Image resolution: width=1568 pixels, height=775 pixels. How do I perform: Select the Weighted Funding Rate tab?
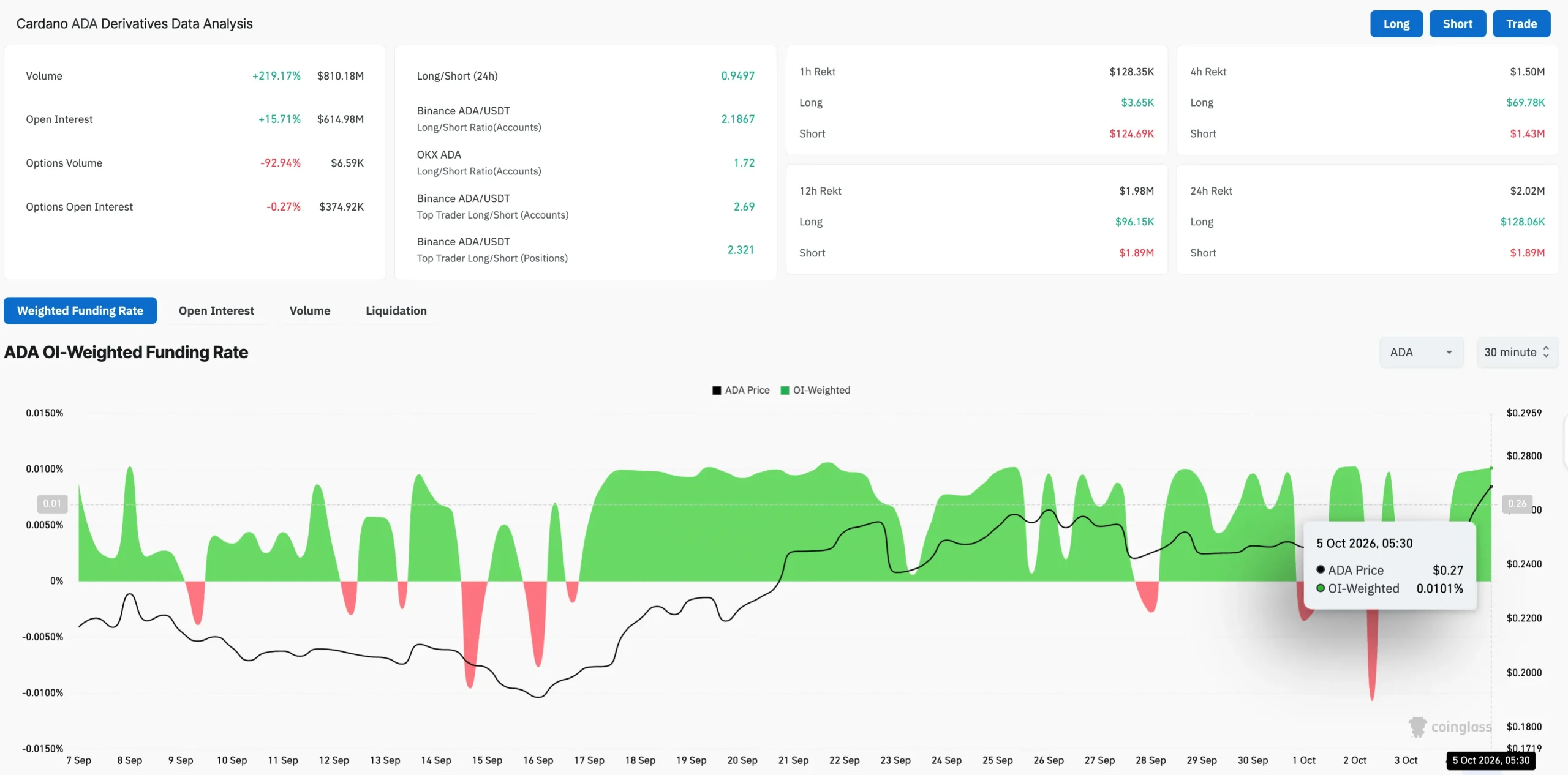pyautogui.click(x=80, y=310)
